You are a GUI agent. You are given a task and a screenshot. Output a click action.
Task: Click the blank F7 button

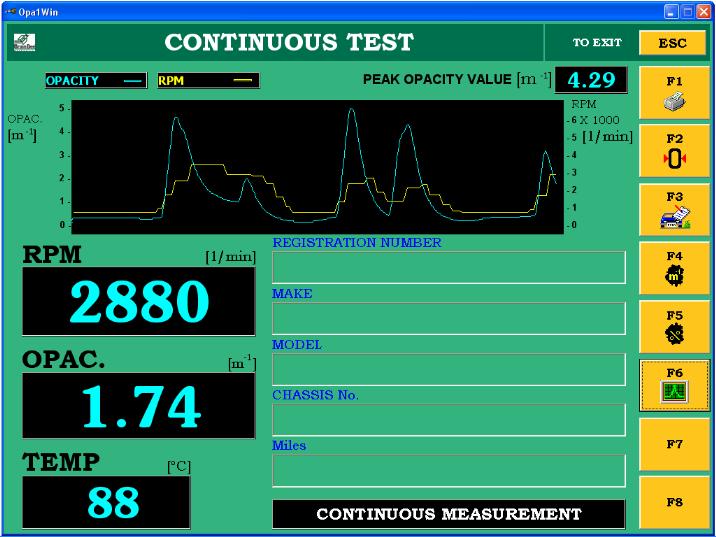click(674, 444)
